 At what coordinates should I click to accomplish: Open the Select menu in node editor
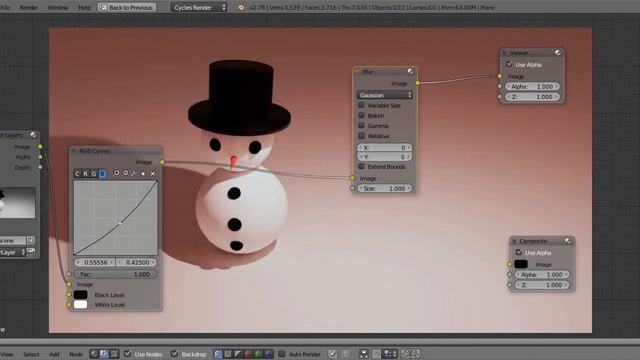click(x=31, y=354)
